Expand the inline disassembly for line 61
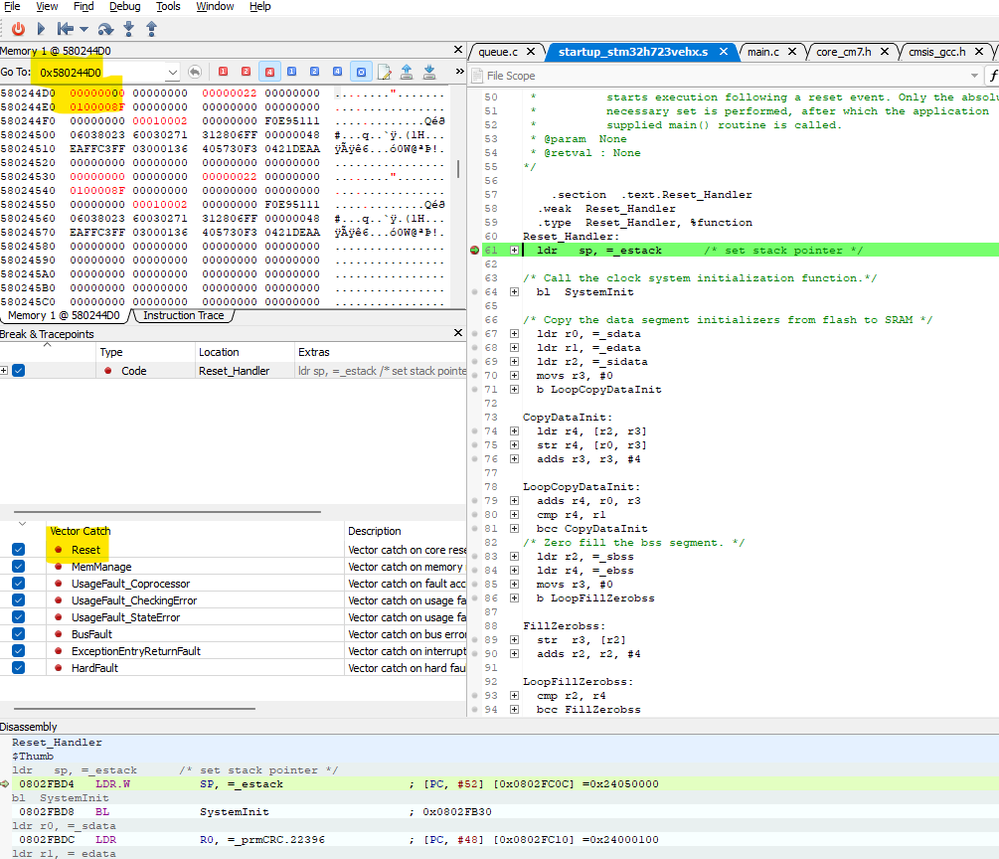The width and height of the screenshot is (999, 859). click(514, 250)
